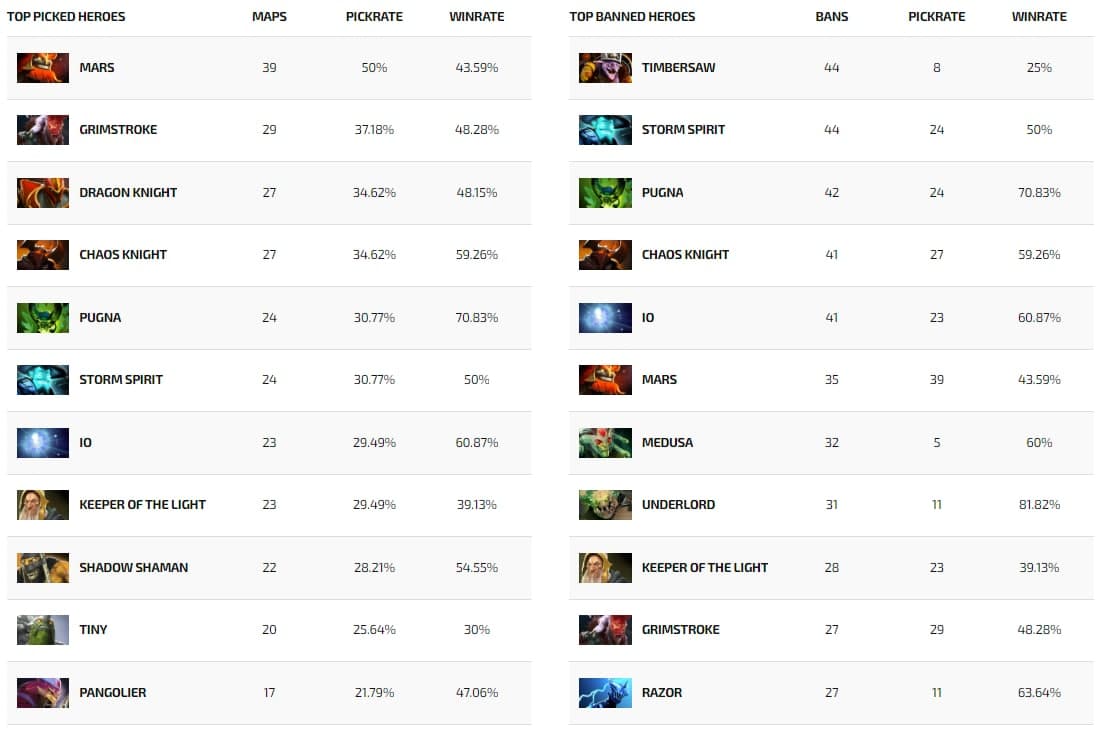Click the Dragon Knight hero portrait
Image resolution: width=1103 pixels, height=732 pixels.
pyautogui.click(x=43, y=192)
